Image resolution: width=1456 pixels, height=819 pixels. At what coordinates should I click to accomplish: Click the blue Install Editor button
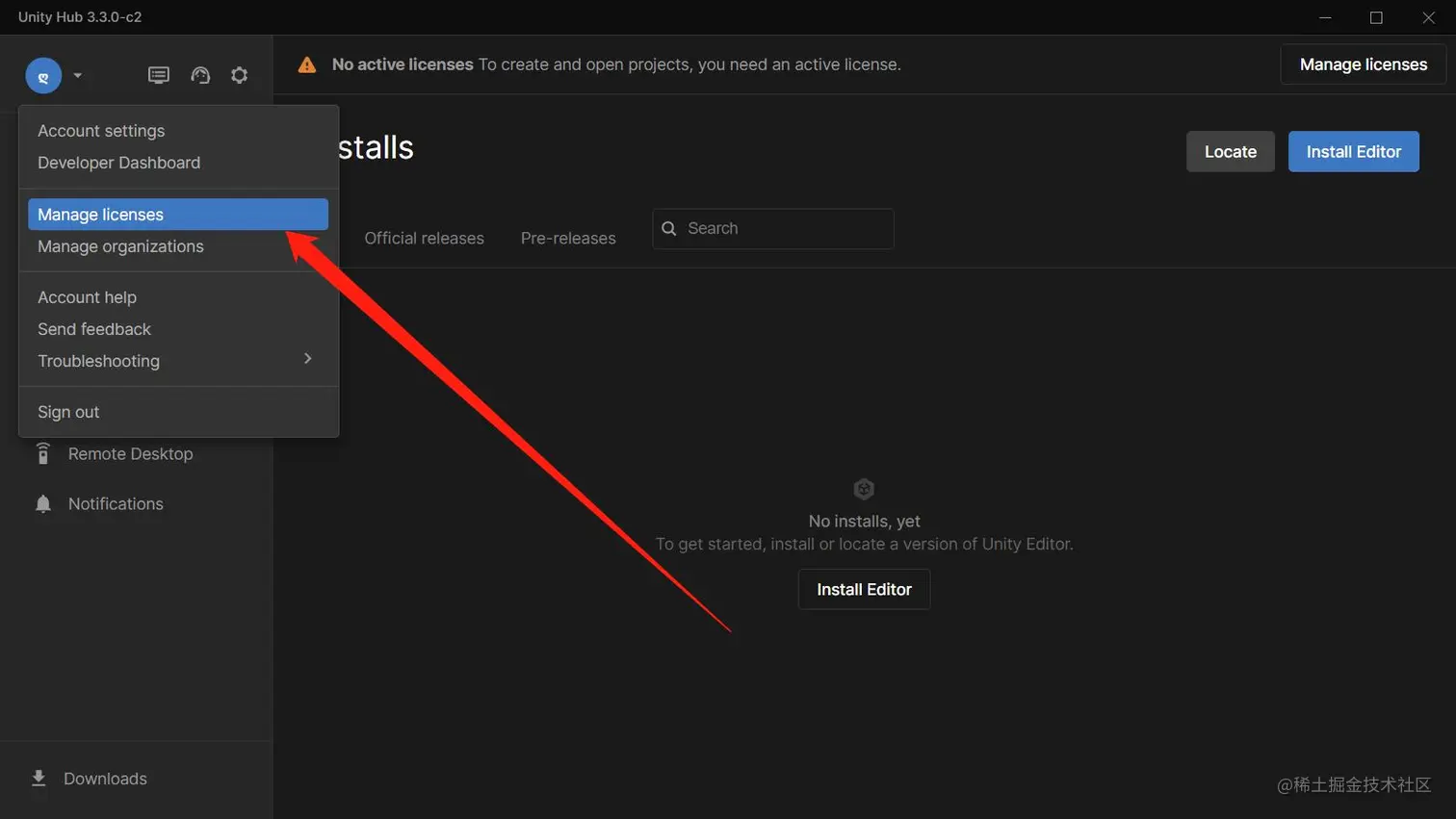point(1353,152)
